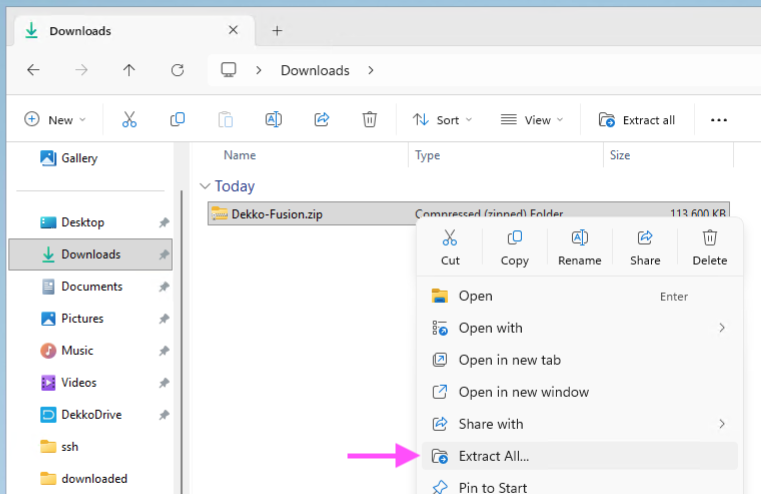761x494 pixels.
Task: Collapse the Today group
Action: click(x=205, y=186)
